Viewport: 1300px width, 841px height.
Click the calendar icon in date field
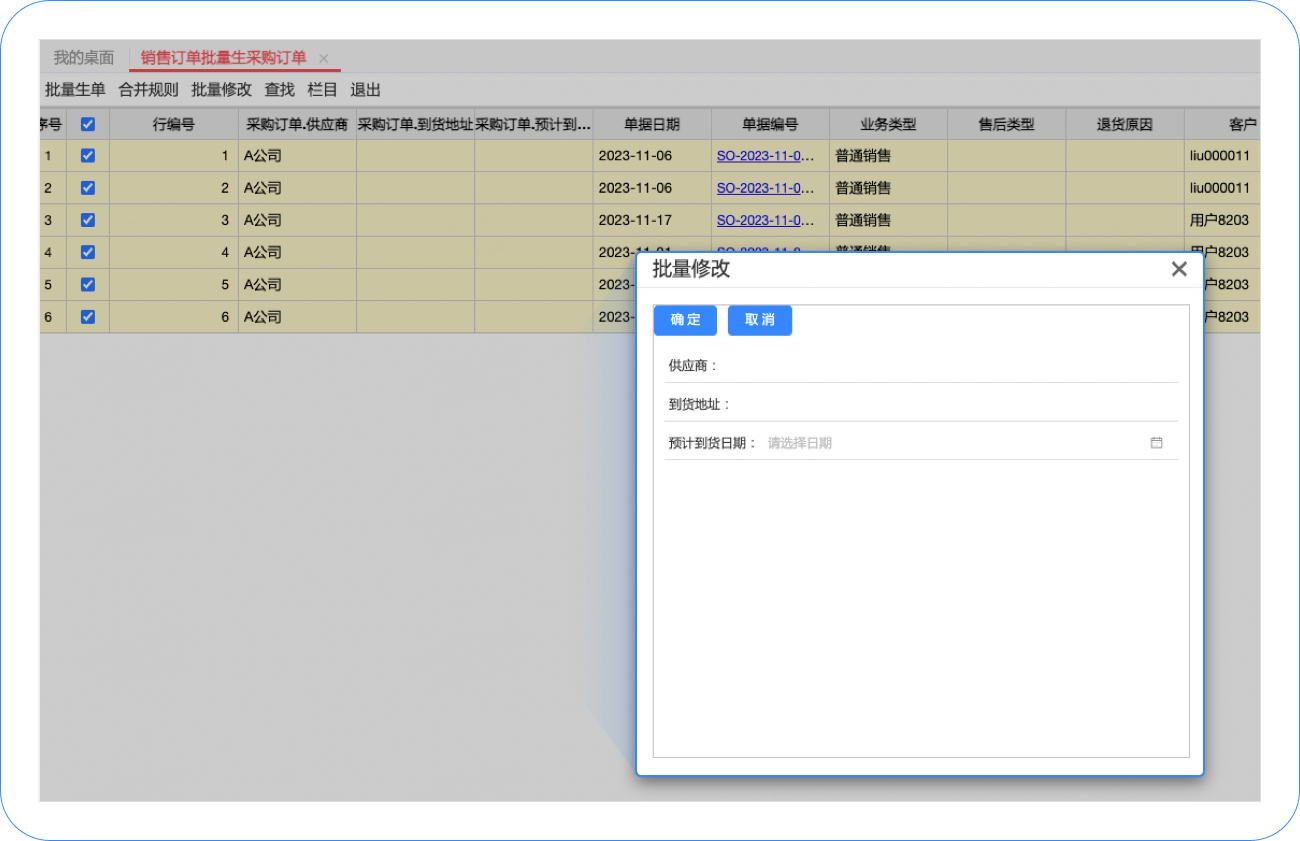(1156, 443)
